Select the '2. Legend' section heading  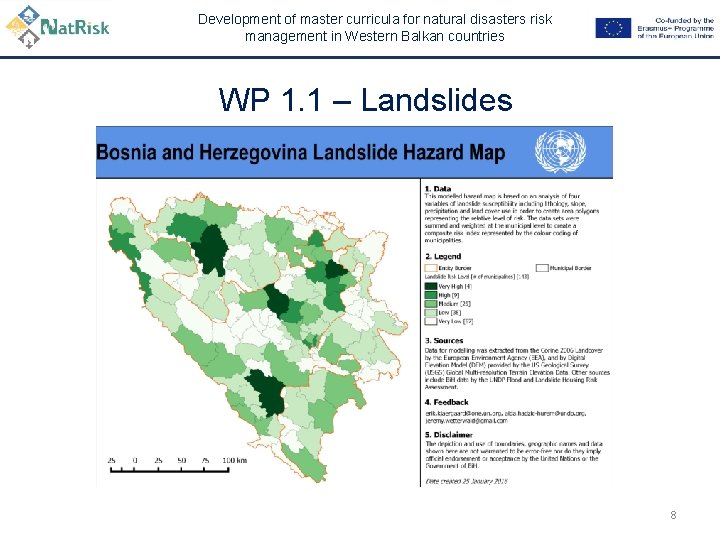[x=443, y=257]
